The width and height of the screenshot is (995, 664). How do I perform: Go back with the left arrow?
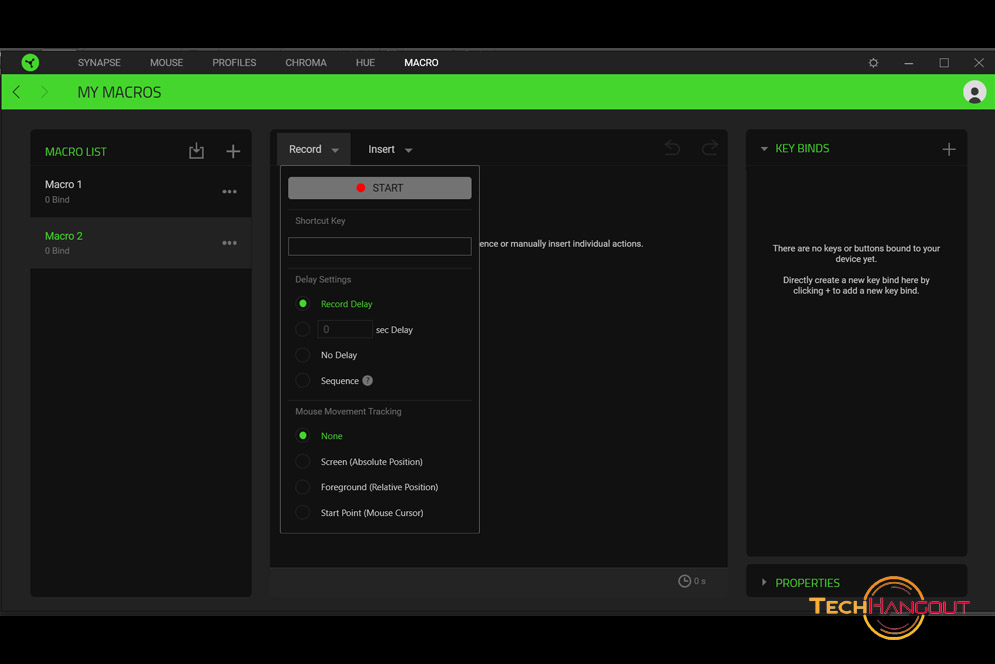click(x=16, y=92)
